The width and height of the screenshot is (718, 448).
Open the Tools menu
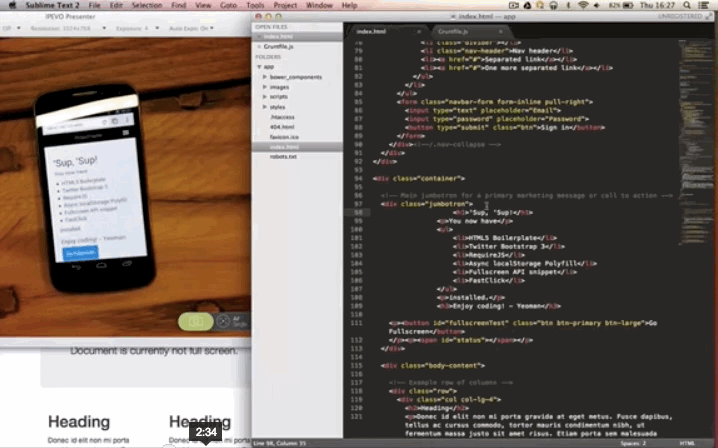pyautogui.click(x=255, y=5)
